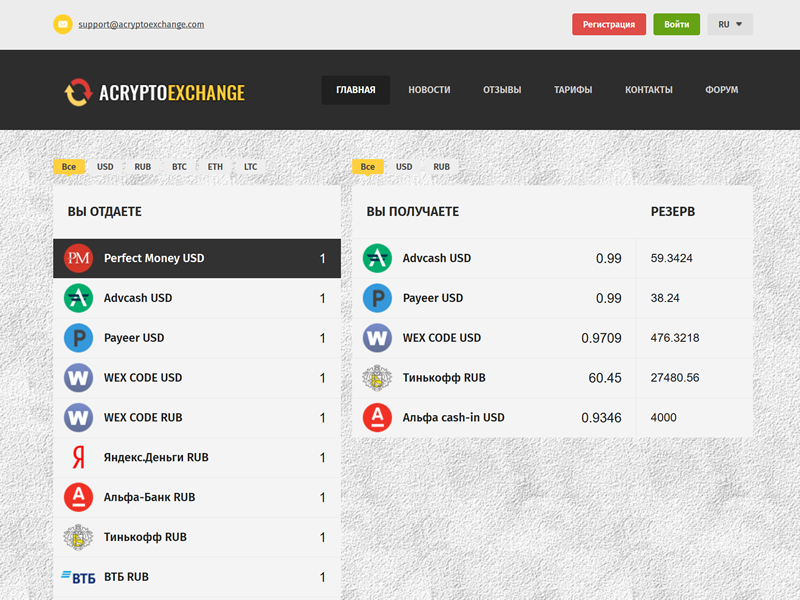This screenshot has height=600, width=800.
Task: Open the ФОРУМ menu link
Action: coord(721,90)
